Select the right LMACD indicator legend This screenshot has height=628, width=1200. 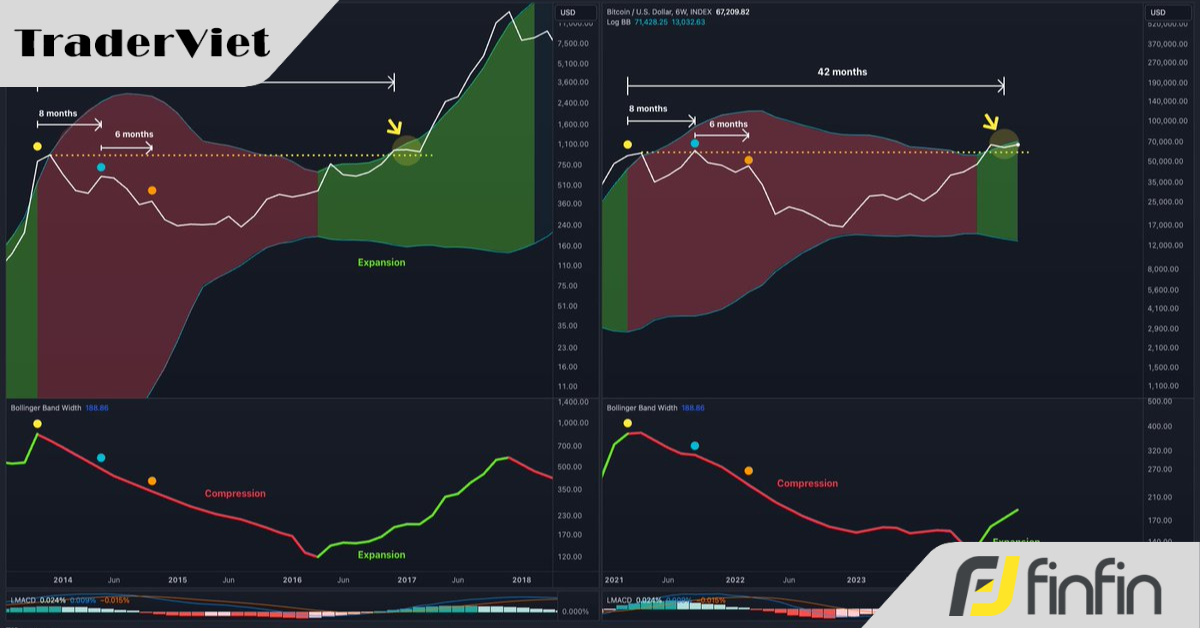621,600
